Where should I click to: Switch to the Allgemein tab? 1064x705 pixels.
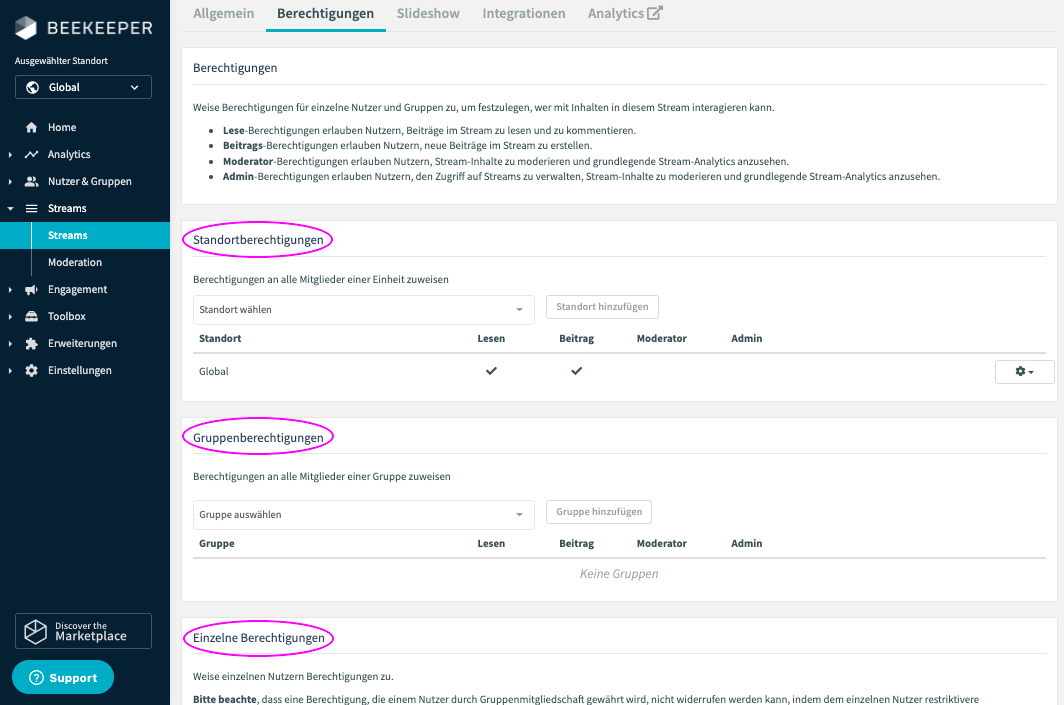224,14
